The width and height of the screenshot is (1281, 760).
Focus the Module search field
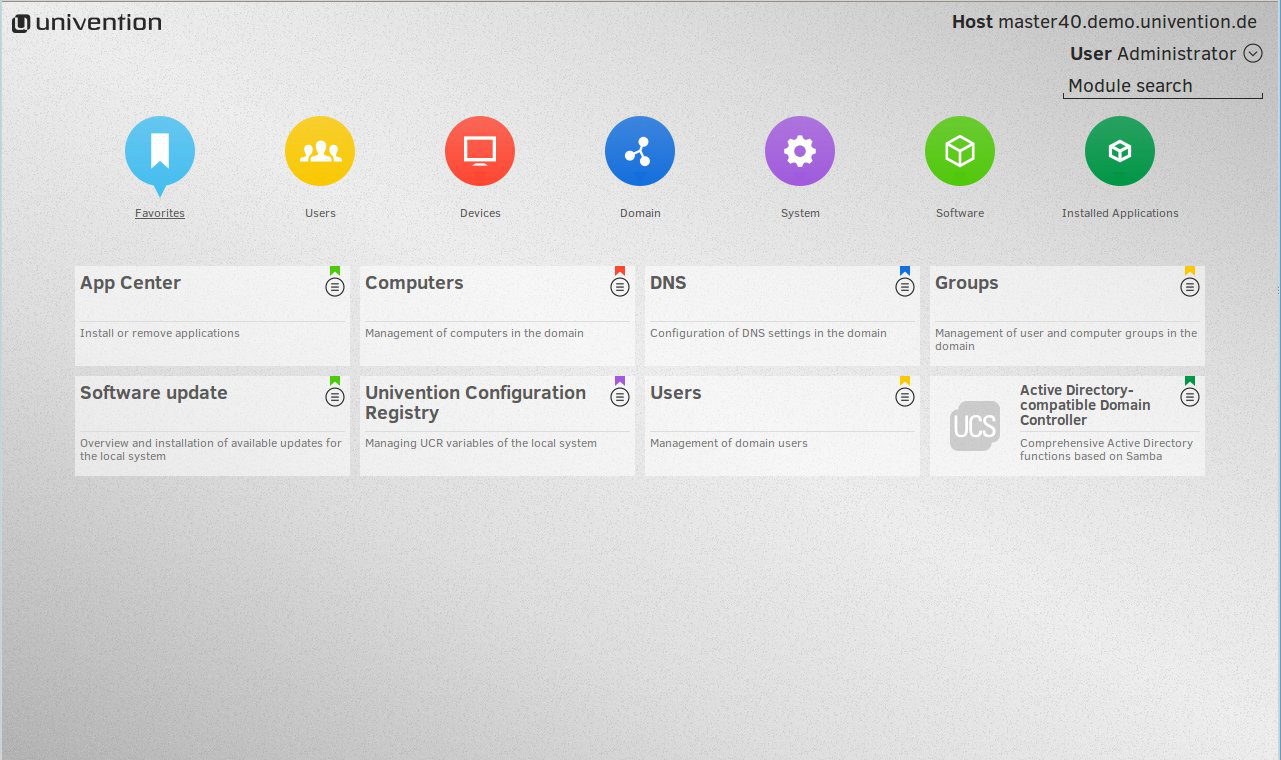click(1163, 86)
